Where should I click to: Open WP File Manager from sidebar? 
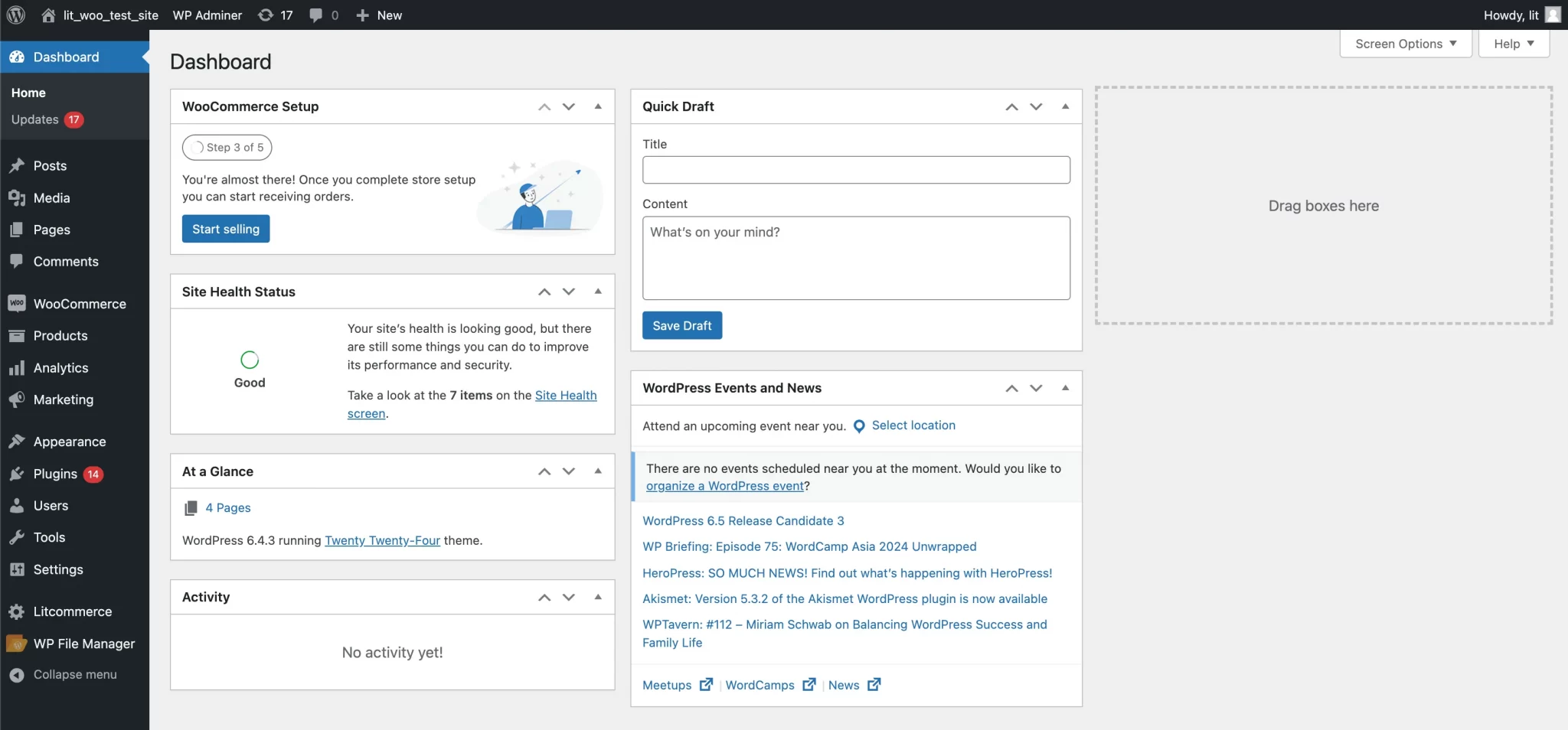click(x=83, y=644)
